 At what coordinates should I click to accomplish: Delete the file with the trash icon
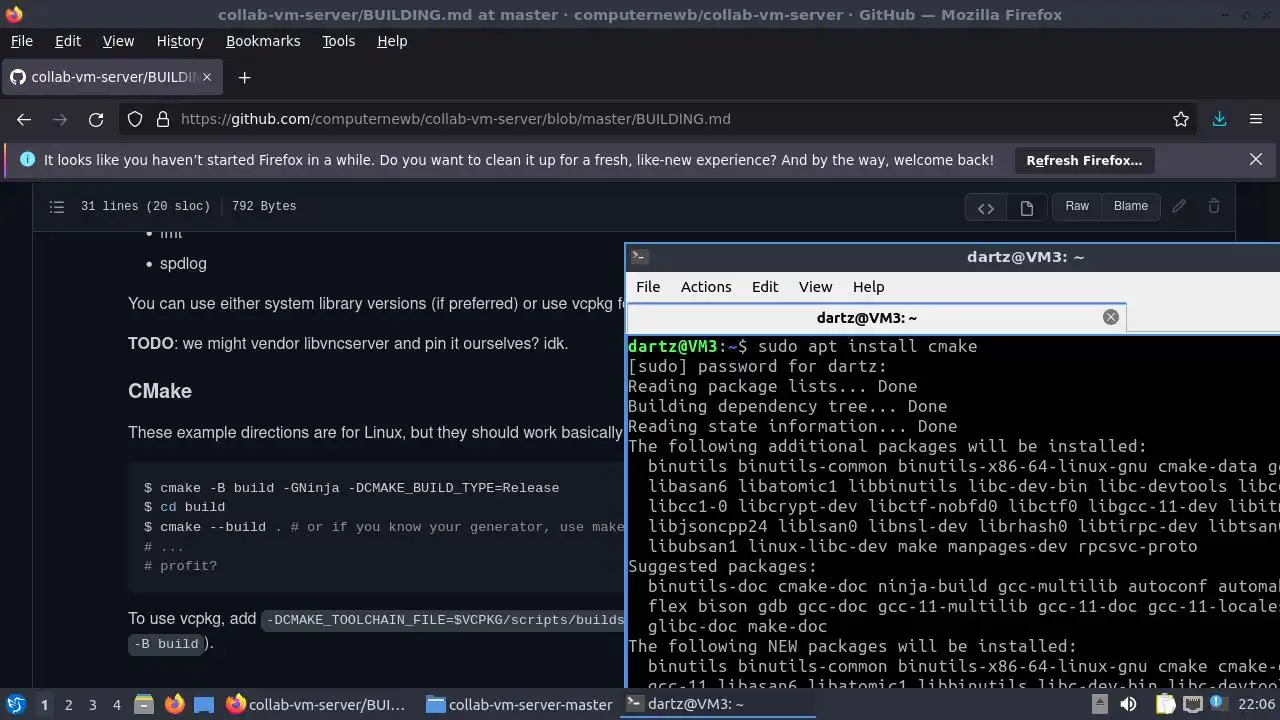point(1214,206)
